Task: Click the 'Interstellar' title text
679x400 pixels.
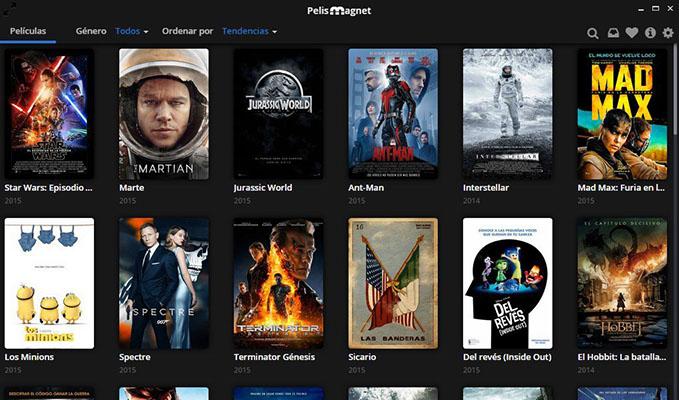Action: click(486, 188)
